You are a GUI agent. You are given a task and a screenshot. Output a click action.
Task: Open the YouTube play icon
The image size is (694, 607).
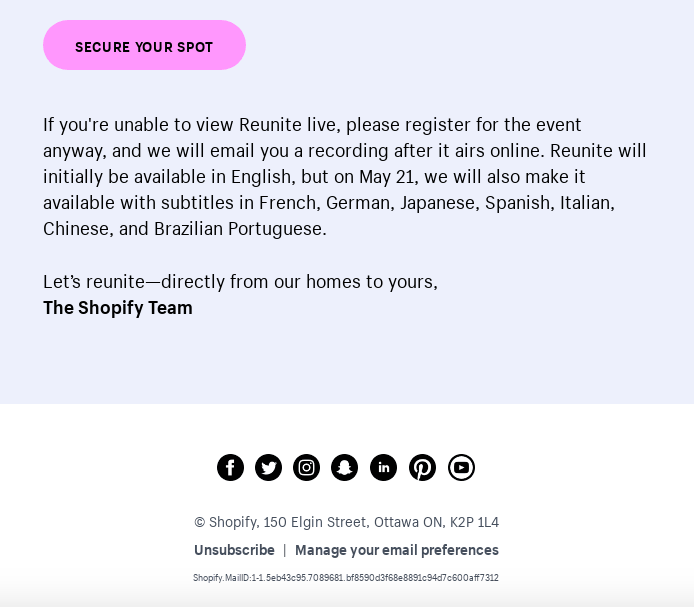click(461, 468)
